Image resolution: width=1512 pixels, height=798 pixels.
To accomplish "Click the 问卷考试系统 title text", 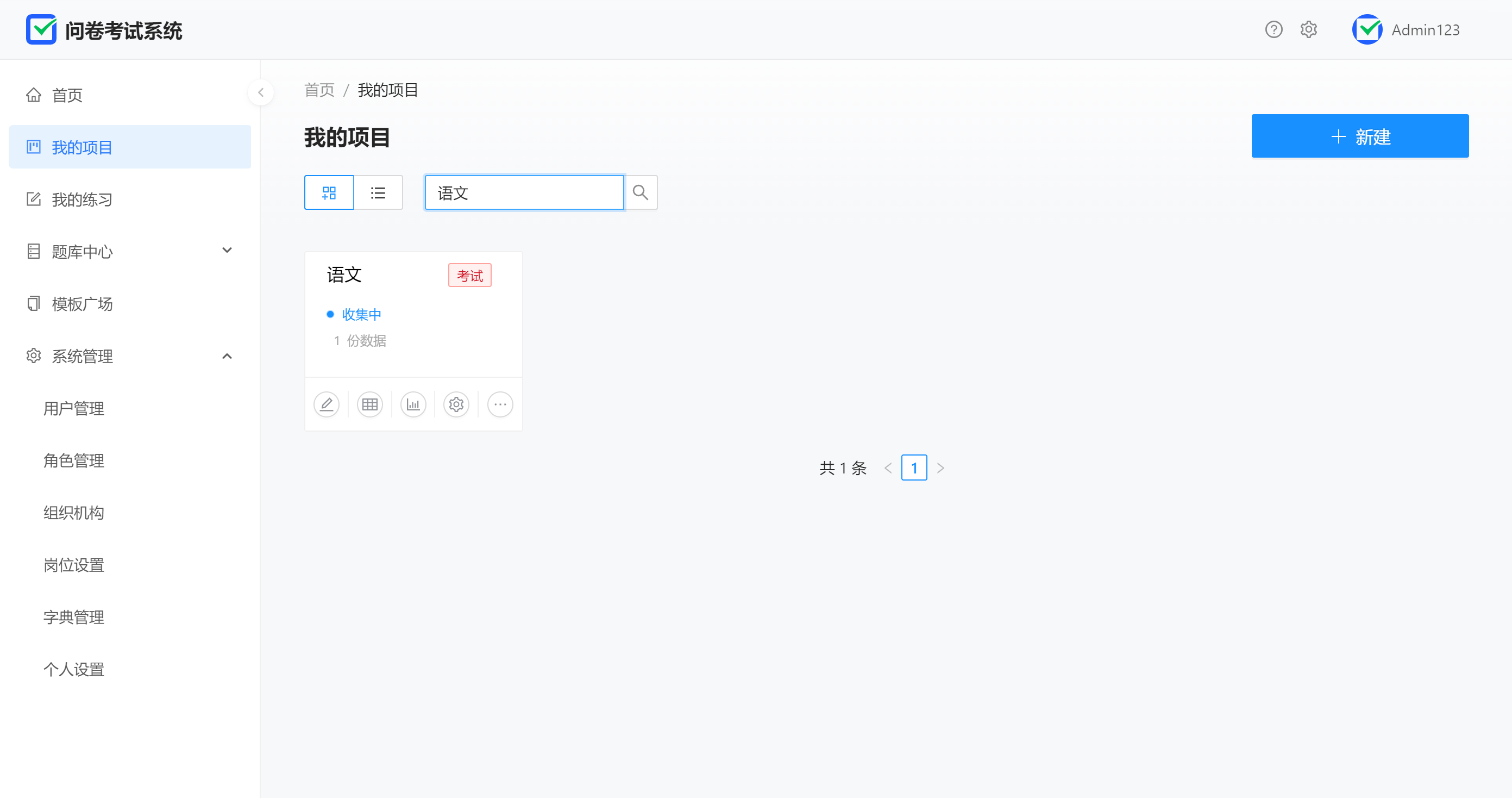I will point(123,30).
